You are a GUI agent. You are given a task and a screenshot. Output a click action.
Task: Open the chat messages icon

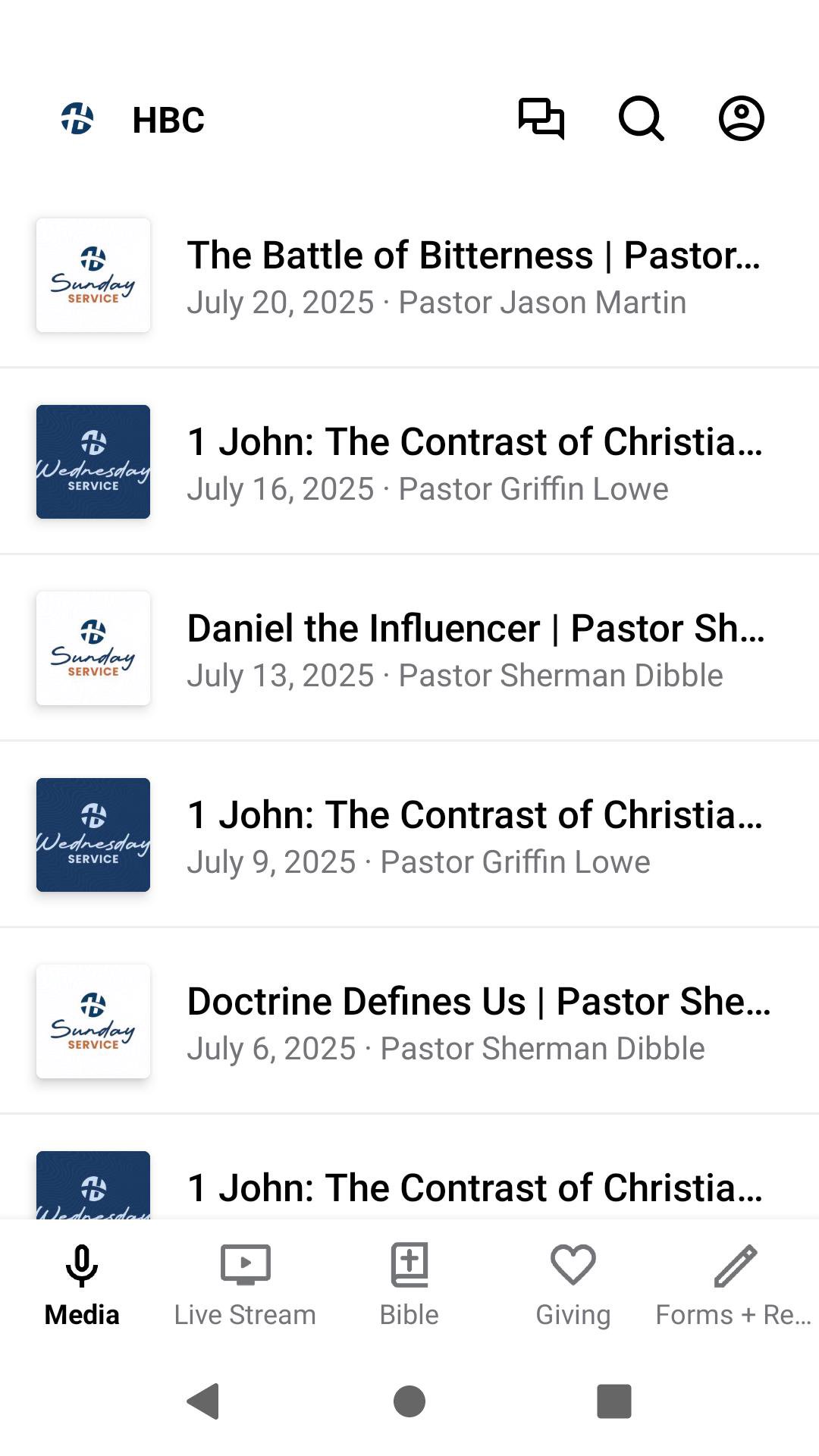tap(541, 119)
